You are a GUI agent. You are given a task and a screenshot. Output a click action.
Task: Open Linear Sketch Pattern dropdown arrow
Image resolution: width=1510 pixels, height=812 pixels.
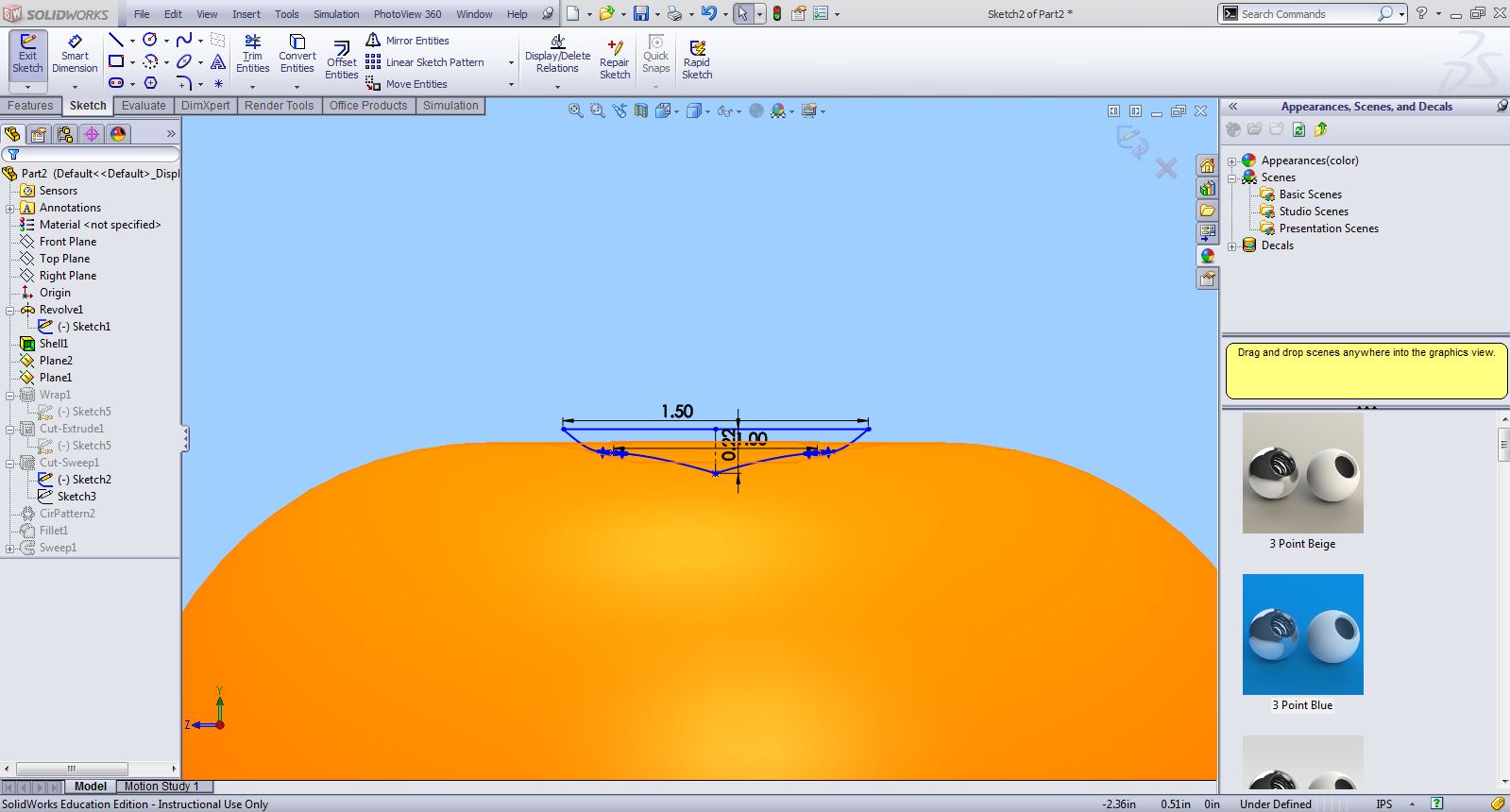coord(511,63)
